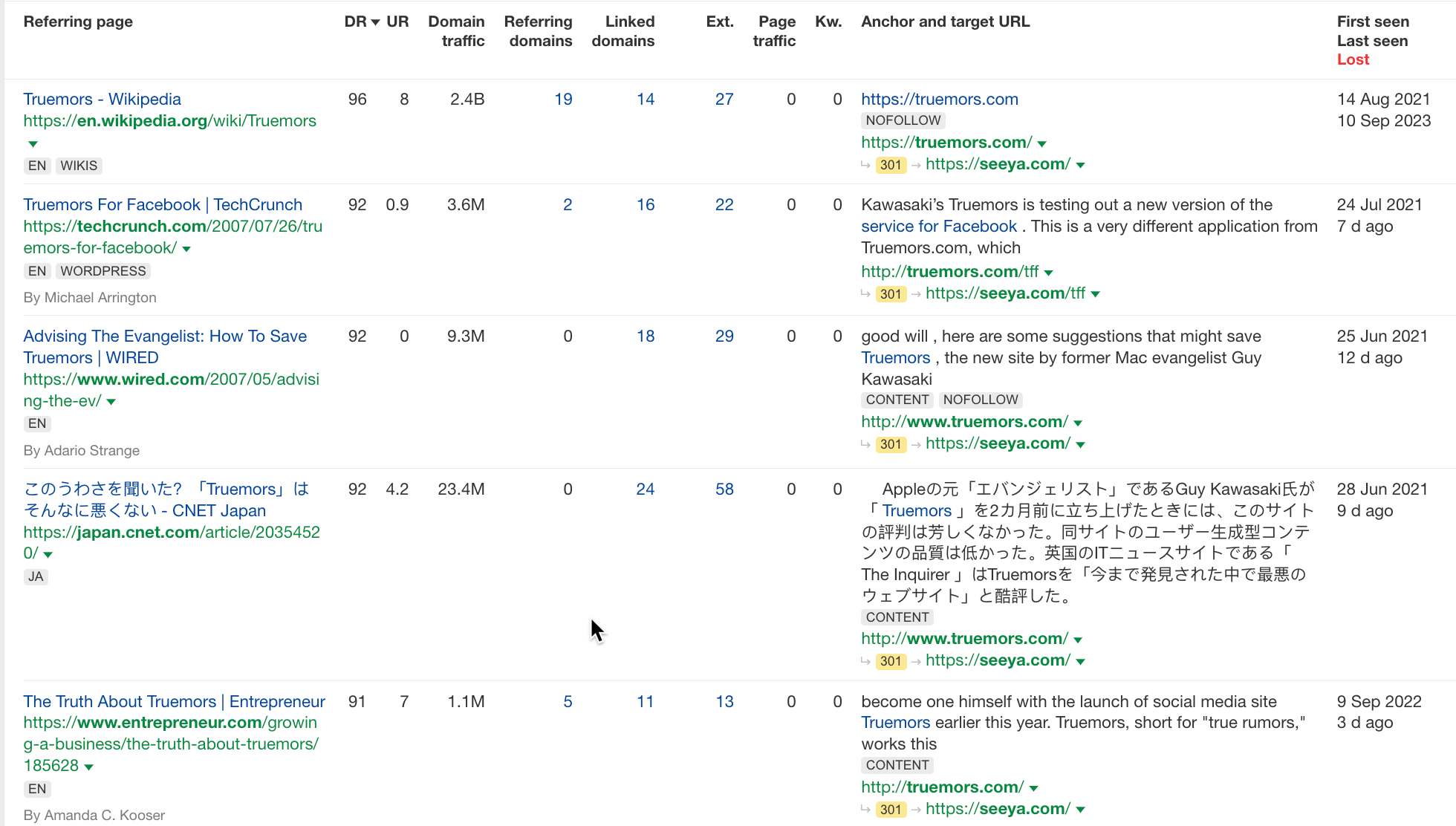The height and width of the screenshot is (826, 1456).
Task: Click WORDPRESS tag in TechCrunch row
Action: (103, 271)
